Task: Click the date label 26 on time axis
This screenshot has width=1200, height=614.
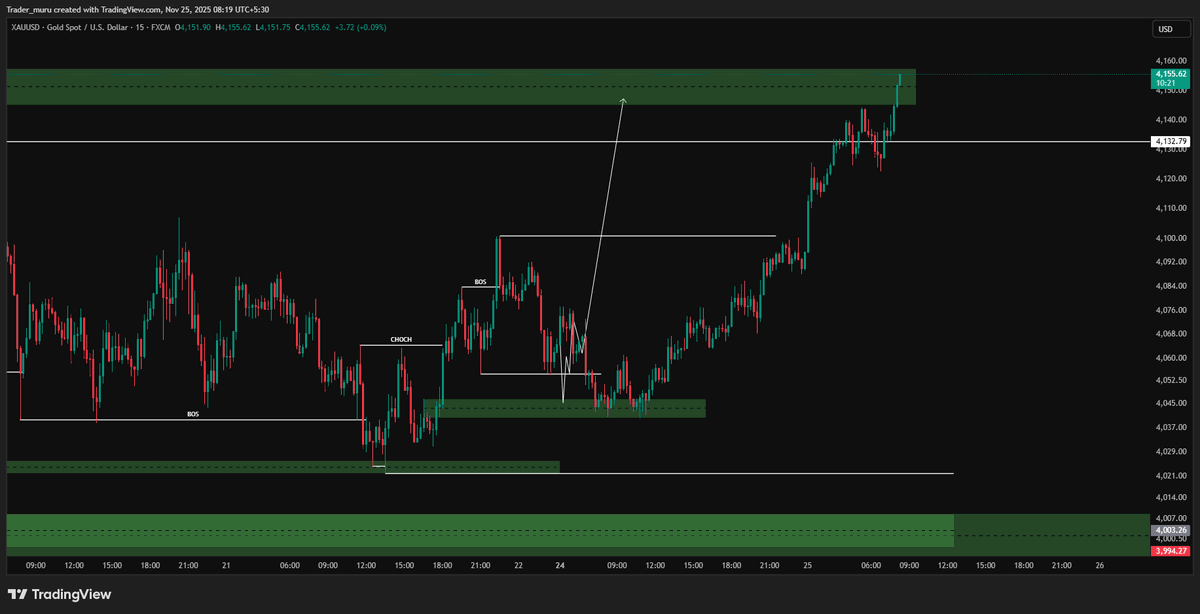Action: (x=1099, y=566)
